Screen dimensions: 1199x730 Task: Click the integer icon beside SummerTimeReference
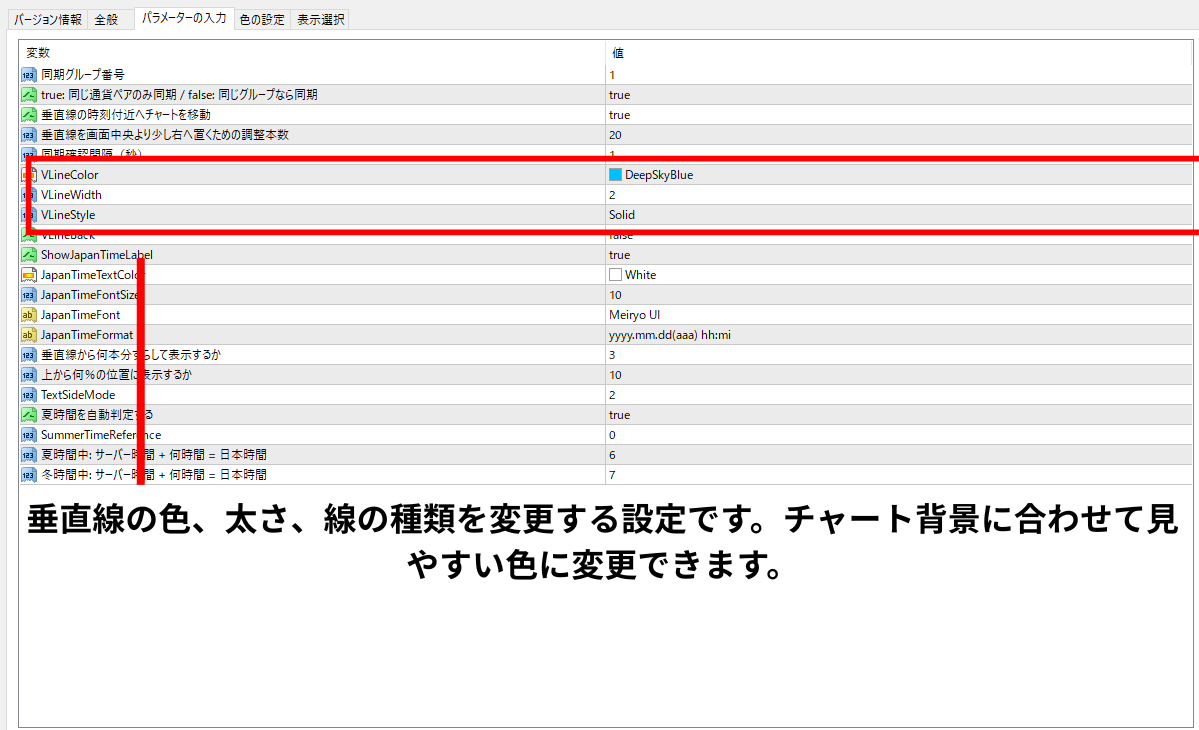tap(28, 435)
